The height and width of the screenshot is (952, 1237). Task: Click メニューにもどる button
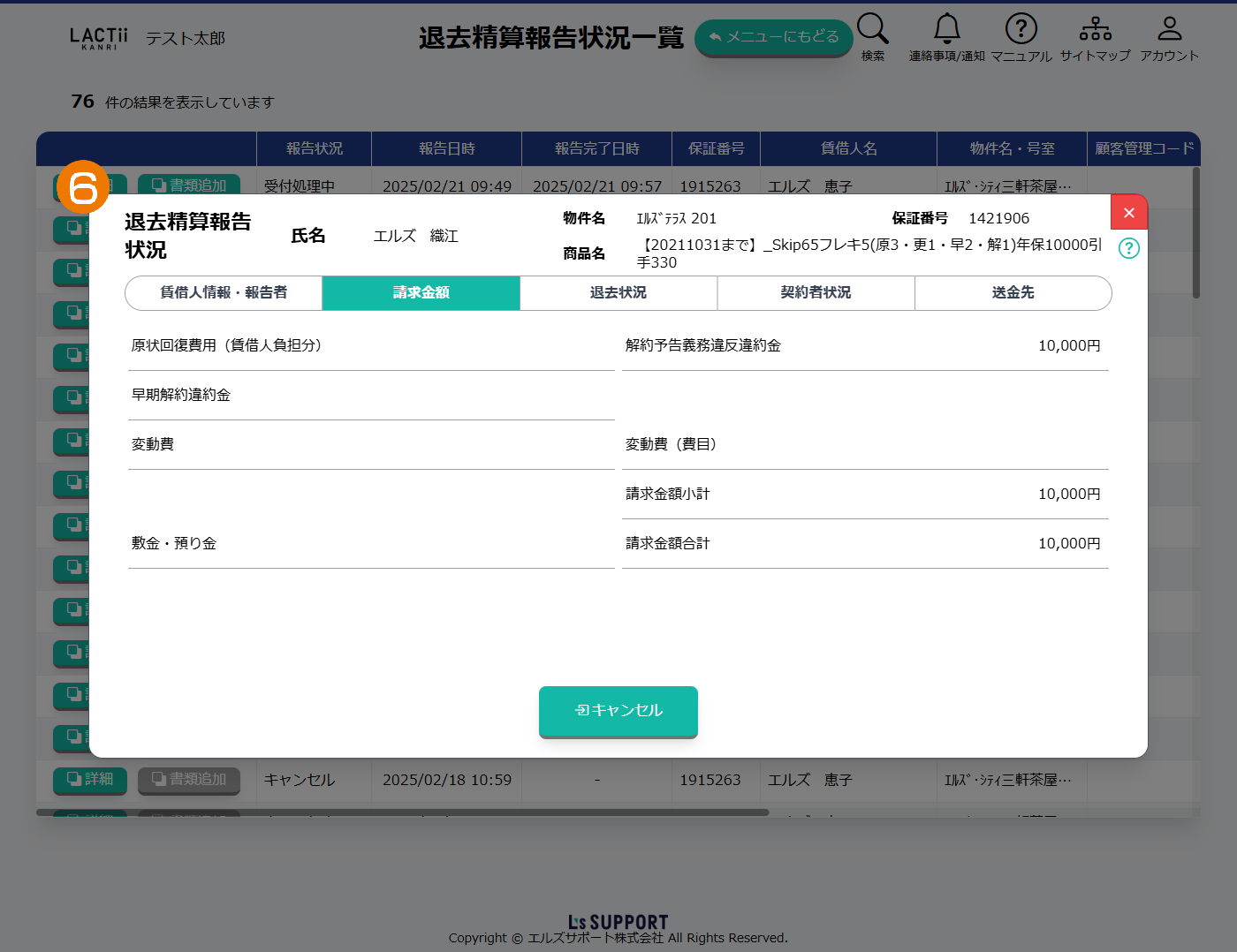click(x=773, y=37)
